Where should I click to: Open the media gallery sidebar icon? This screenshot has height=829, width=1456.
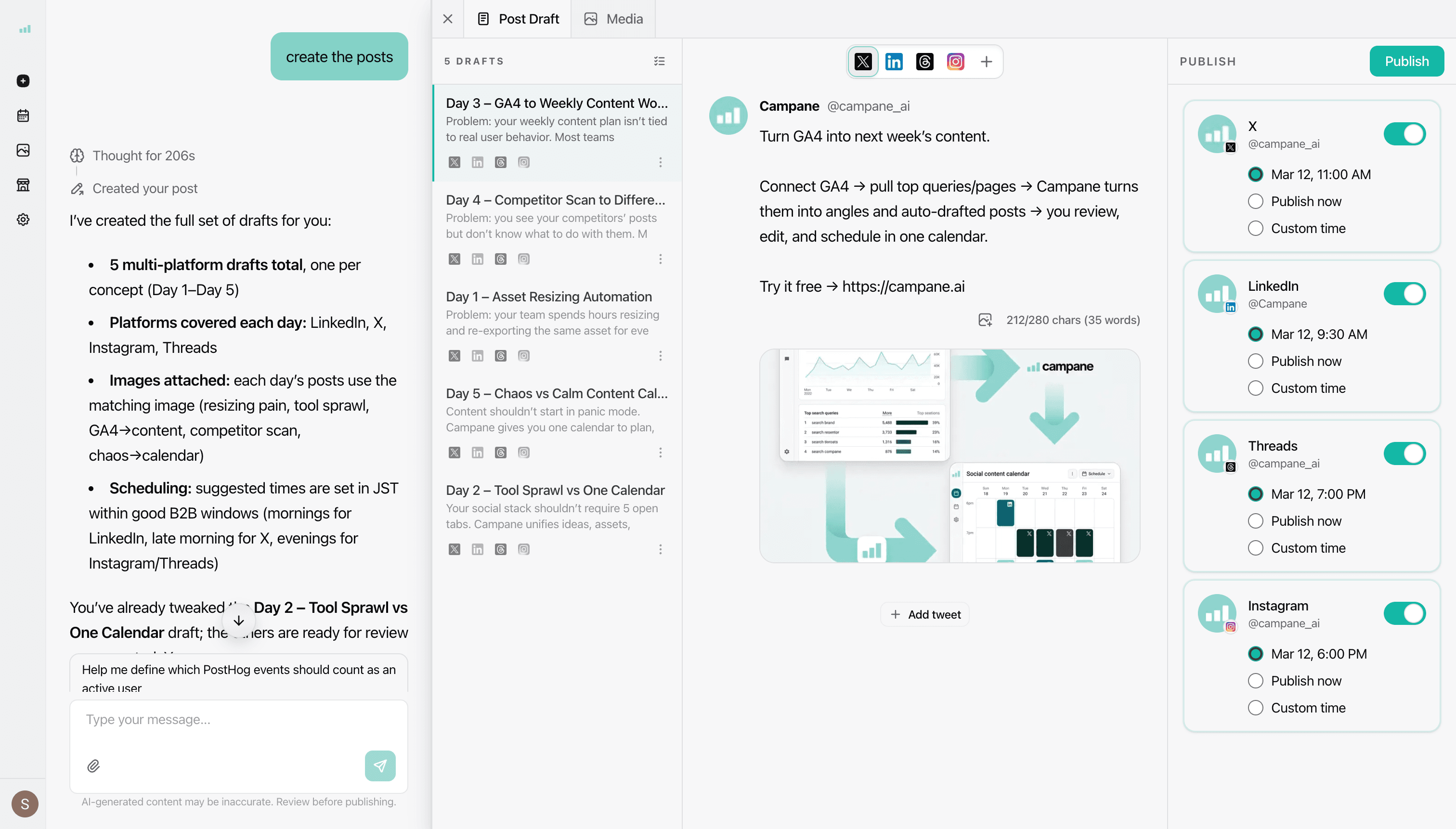[23, 150]
